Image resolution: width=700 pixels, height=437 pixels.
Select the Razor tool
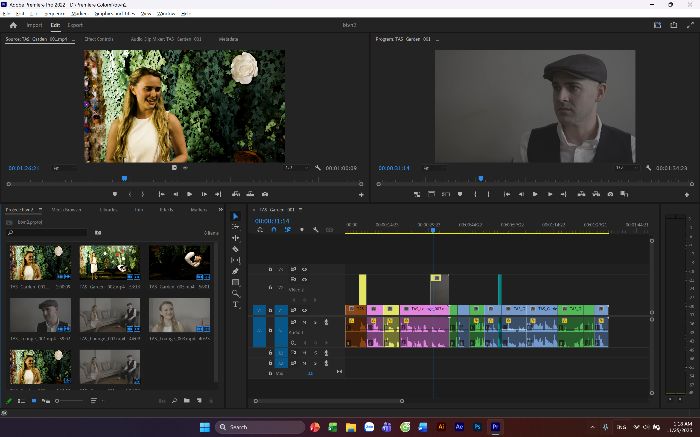235,249
